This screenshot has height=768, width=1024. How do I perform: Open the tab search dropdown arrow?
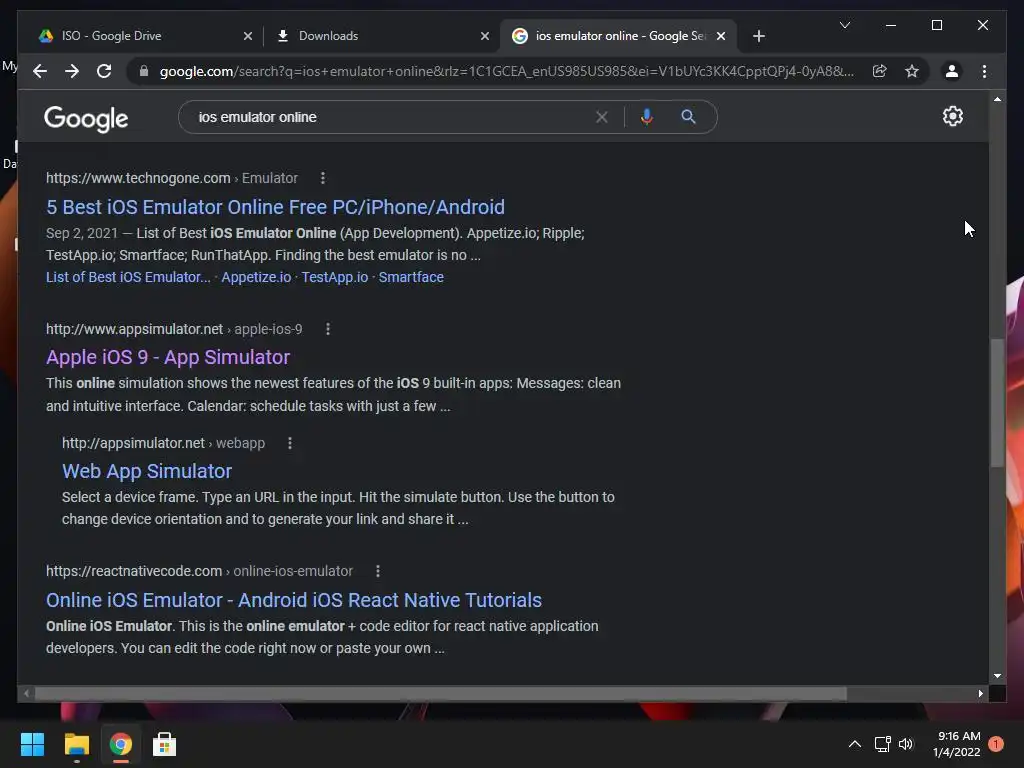pyautogui.click(x=844, y=25)
